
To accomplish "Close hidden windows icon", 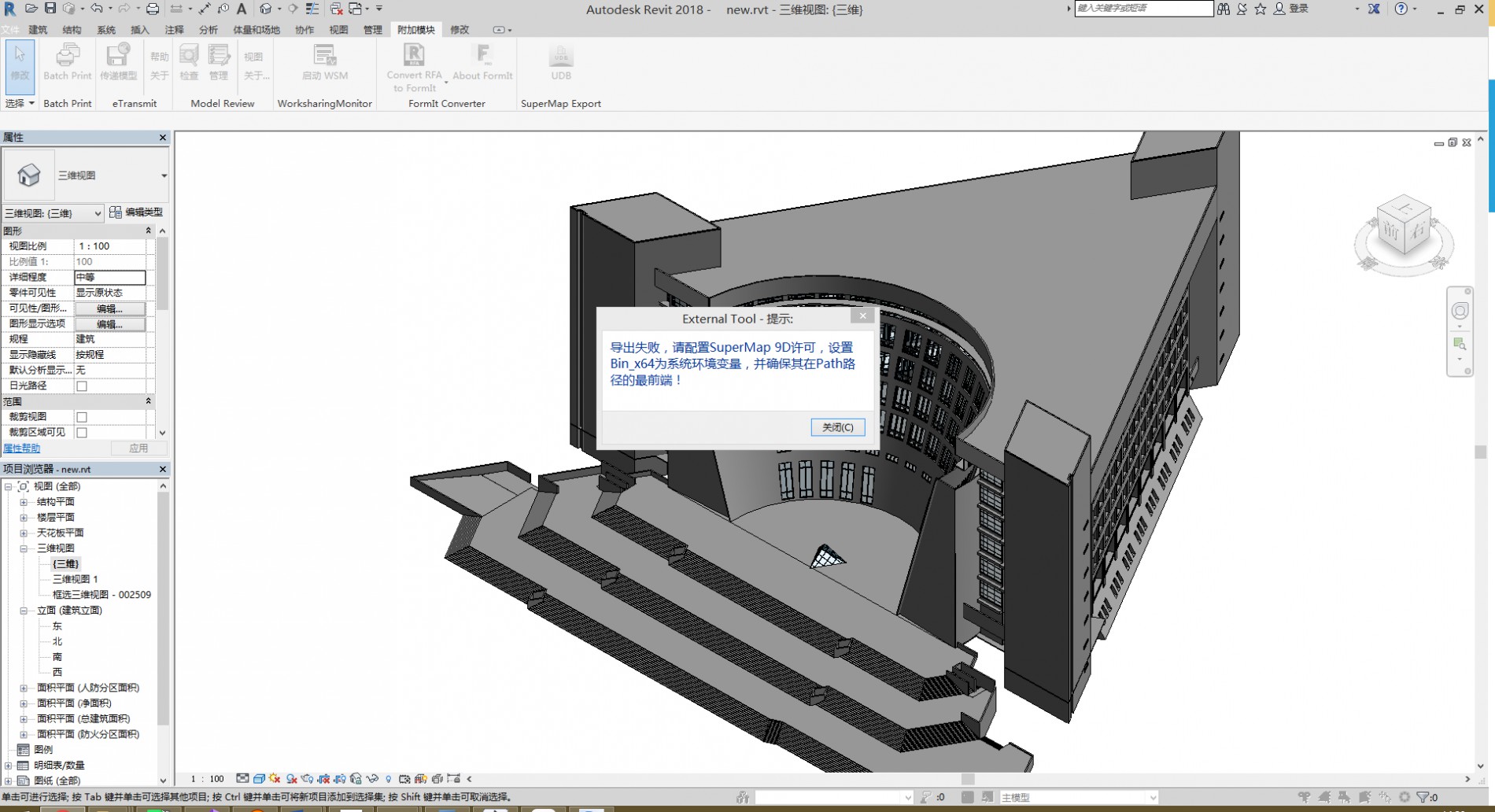I will pyautogui.click(x=336, y=9).
